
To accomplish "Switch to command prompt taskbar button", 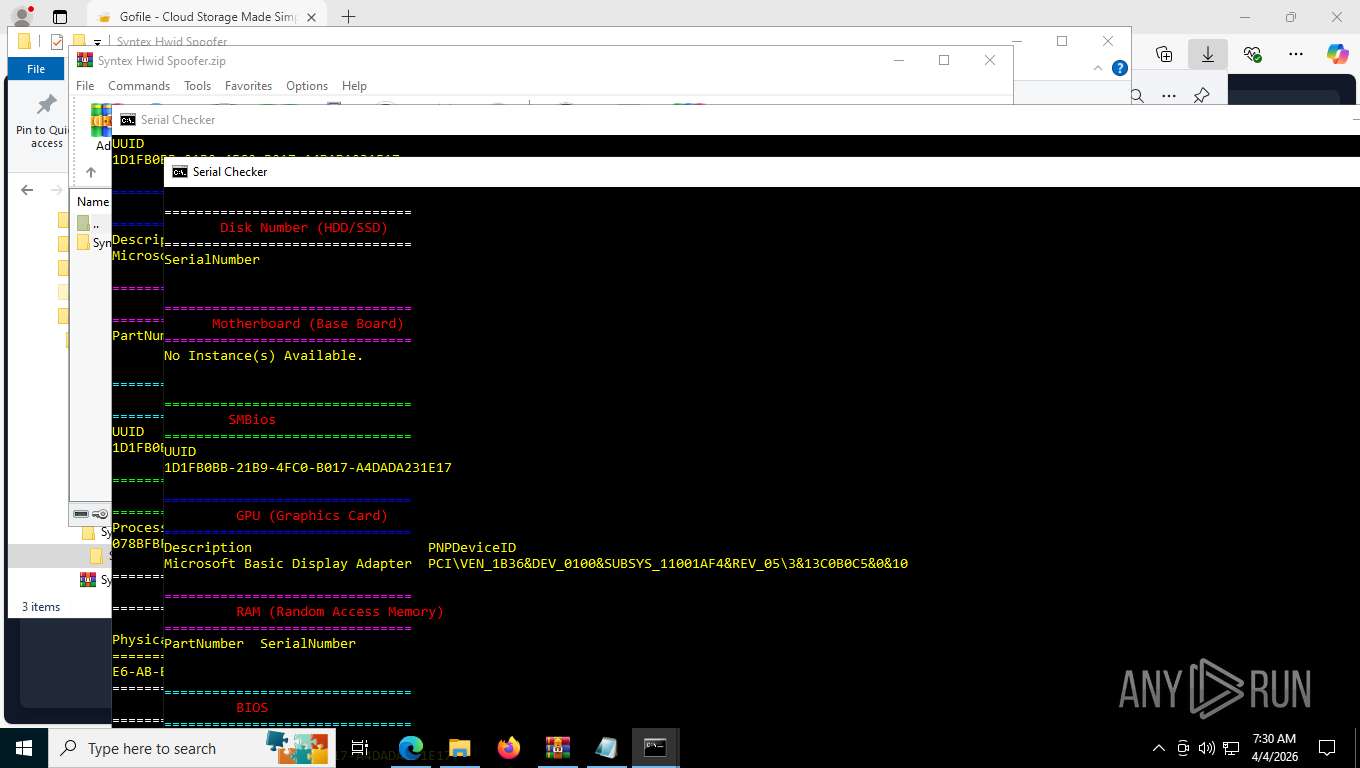I will click(655, 748).
